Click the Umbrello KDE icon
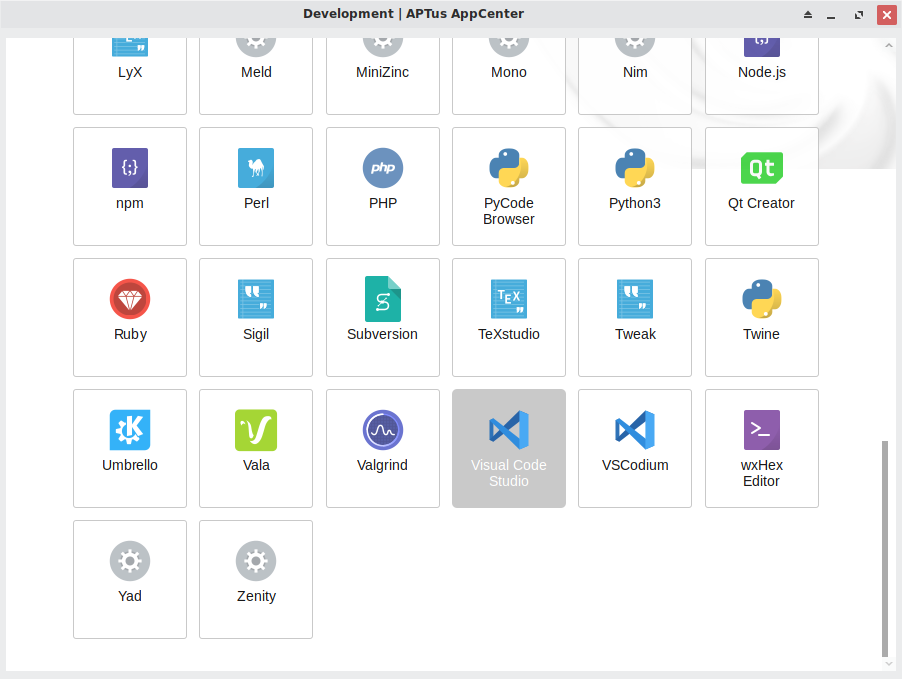 (130, 430)
